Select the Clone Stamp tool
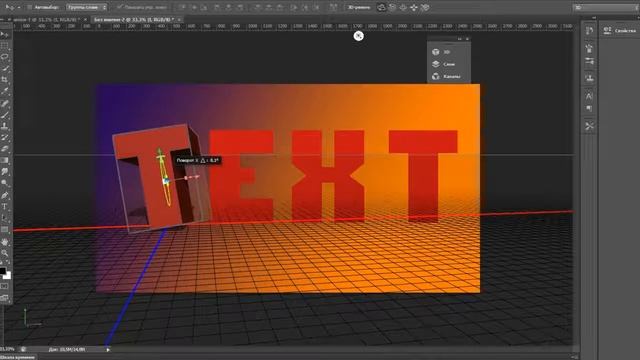 tap(4, 126)
